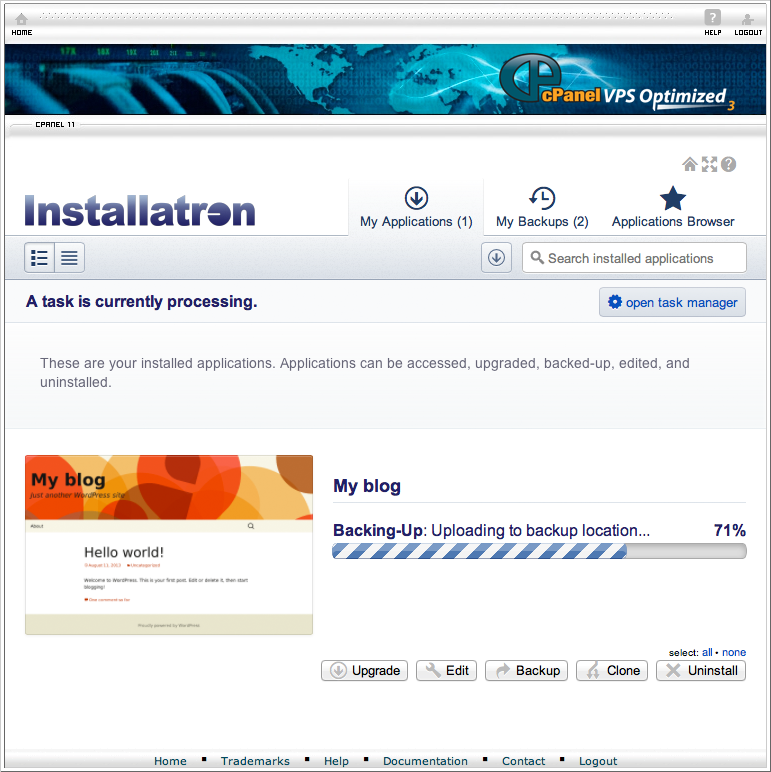Toggle fullscreen with the expand-arrows icon
Screen dimensions: 771x772
[x=709, y=164]
